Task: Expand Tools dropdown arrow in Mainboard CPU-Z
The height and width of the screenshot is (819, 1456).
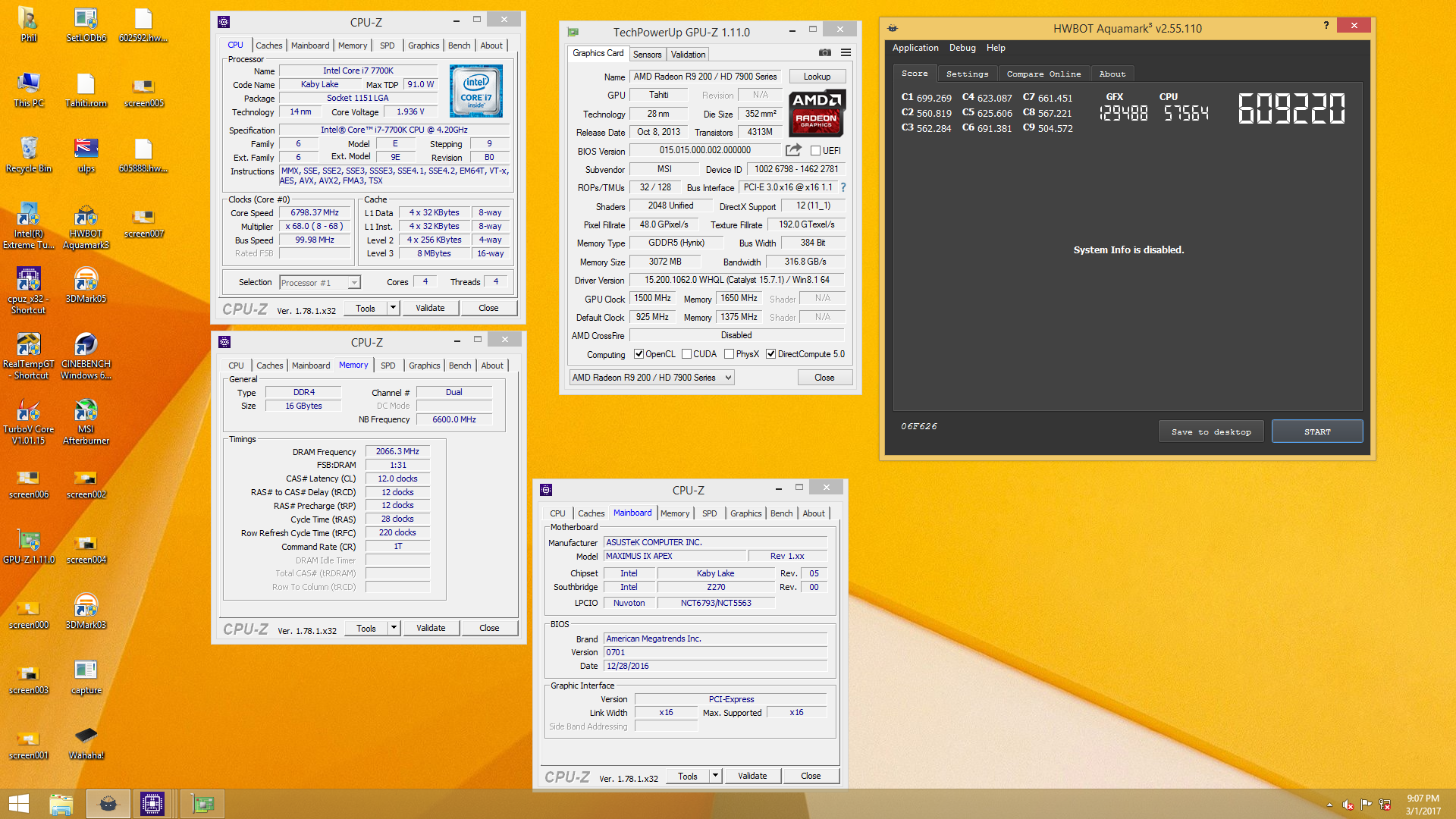Action: (x=715, y=776)
